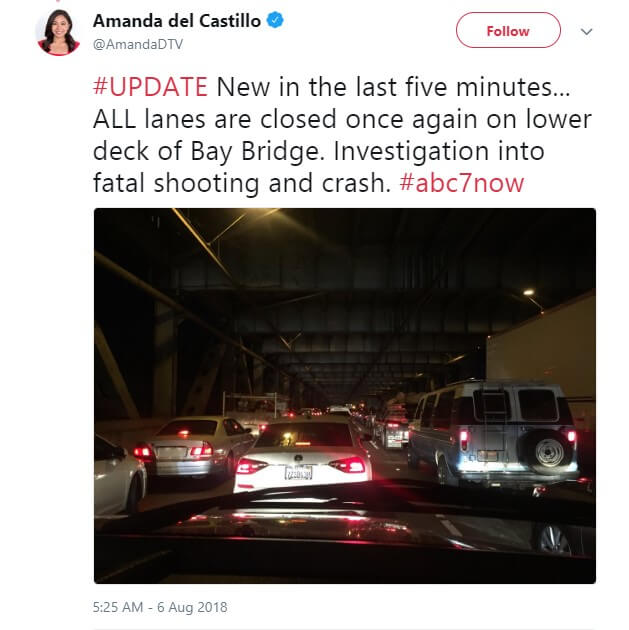Click the car hood reflection in photo
The width and height of the screenshot is (629, 630).
pos(345,532)
